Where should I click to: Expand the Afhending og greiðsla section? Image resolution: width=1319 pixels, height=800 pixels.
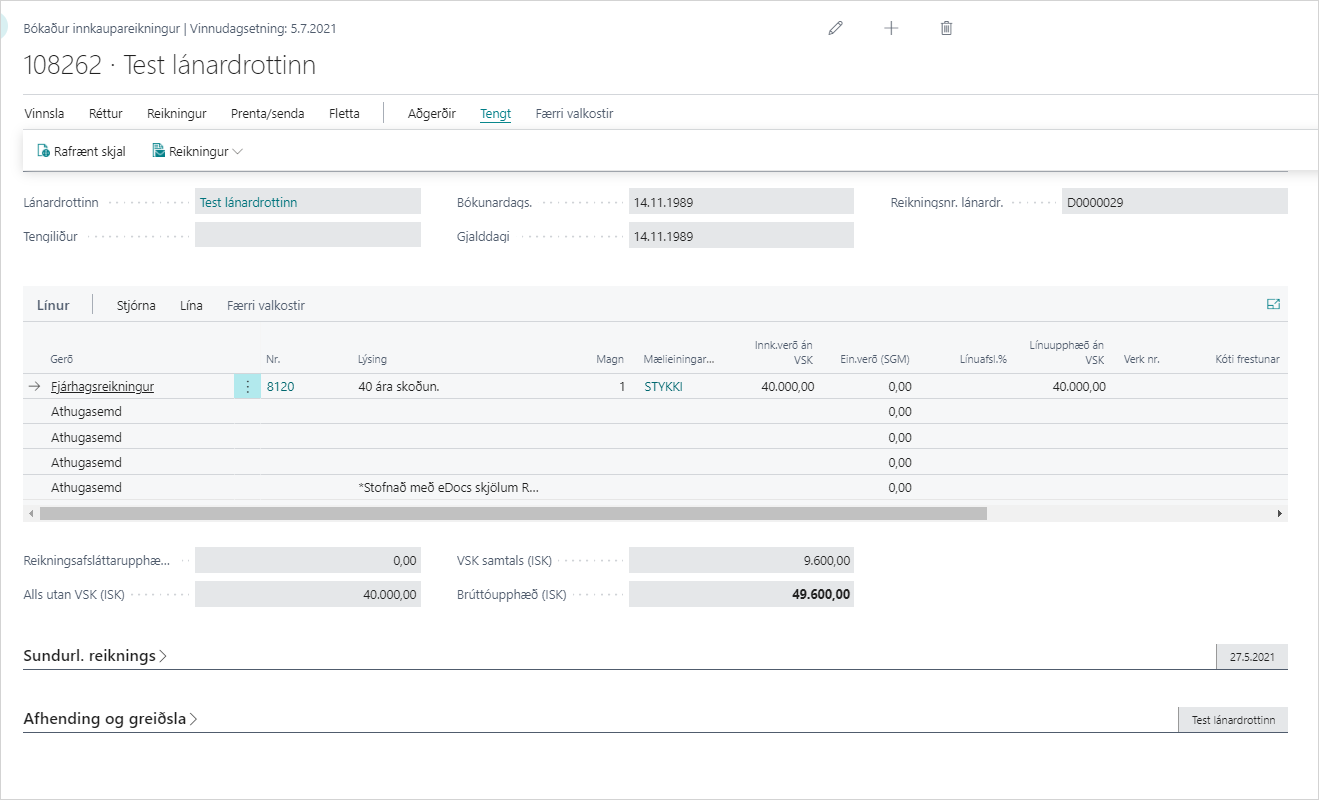(110, 718)
